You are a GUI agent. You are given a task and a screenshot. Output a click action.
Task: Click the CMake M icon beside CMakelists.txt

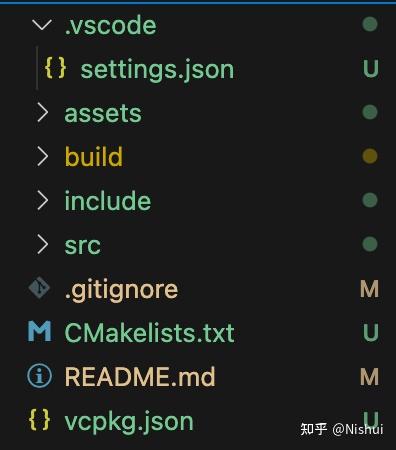pos(40,331)
